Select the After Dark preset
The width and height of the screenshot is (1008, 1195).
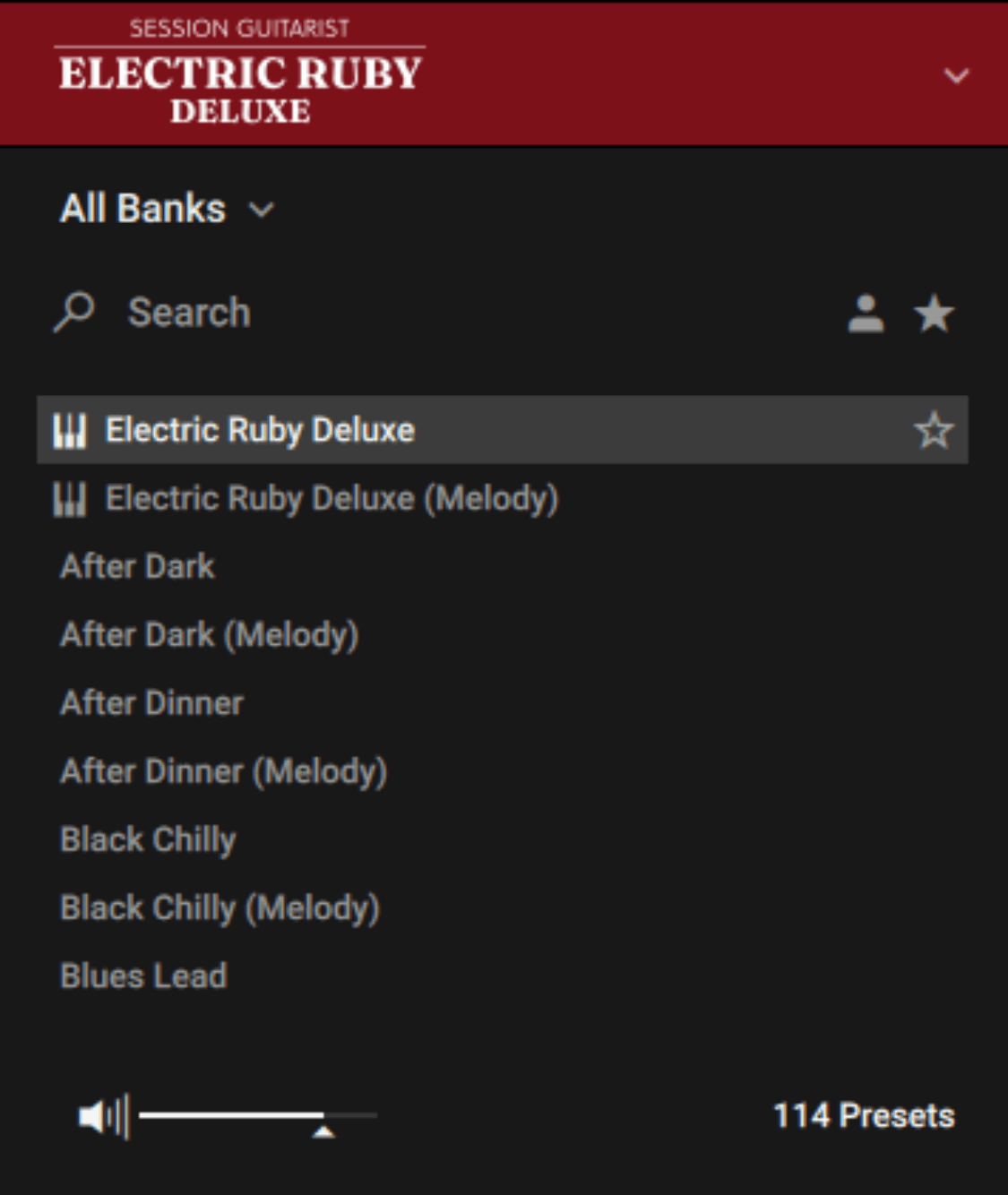(137, 566)
